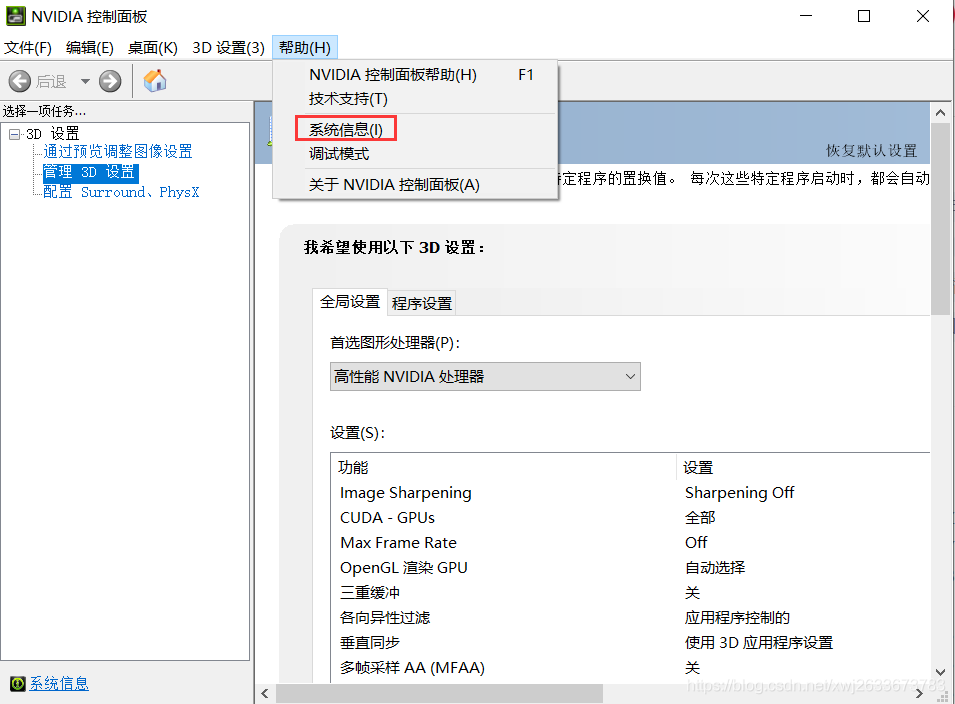The width and height of the screenshot is (955, 704).
Task: Click 恢复默认设置 button
Action: (x=871, y=150)
